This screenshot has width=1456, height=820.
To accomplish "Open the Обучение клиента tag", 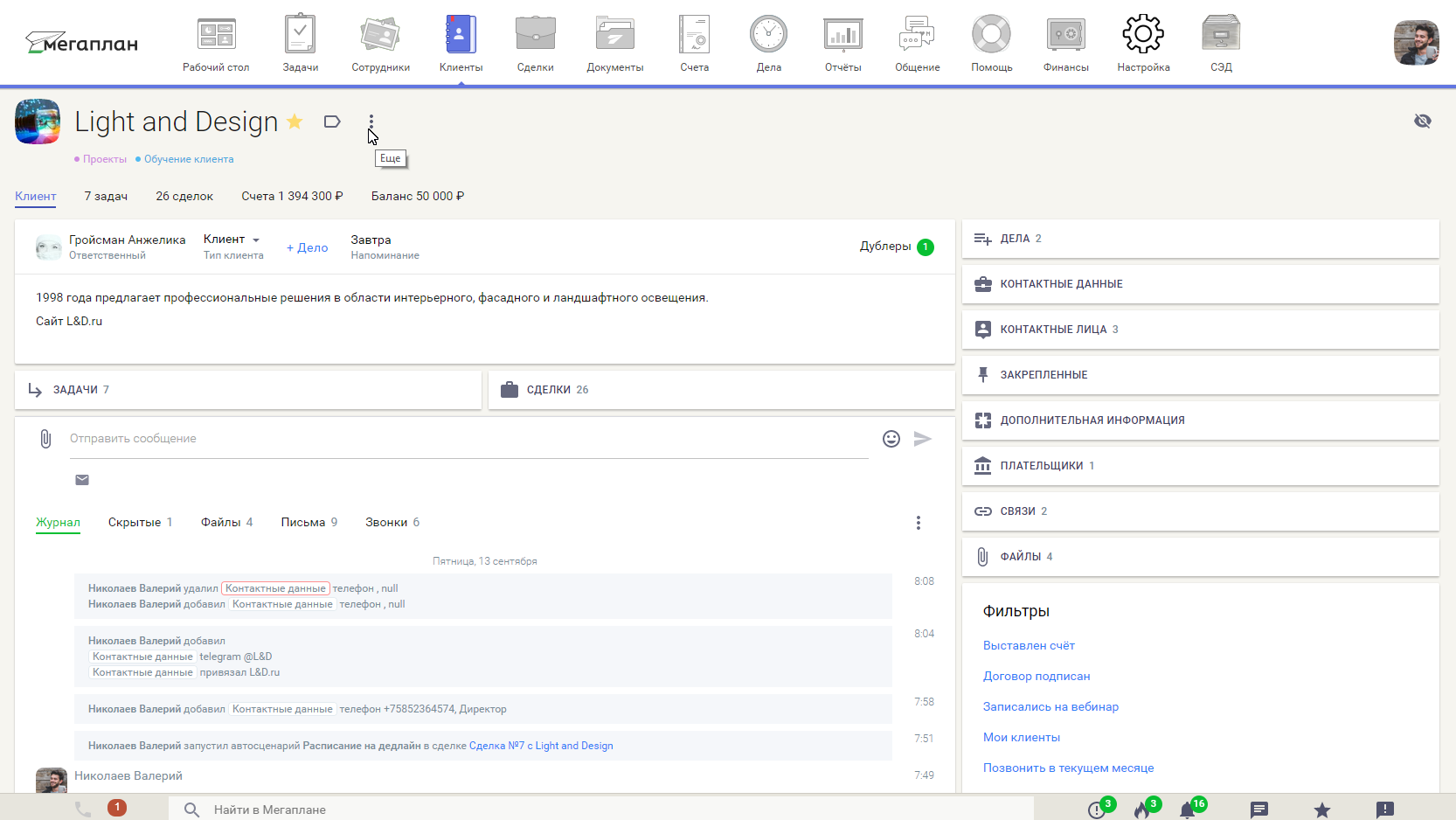I will [189, 159].
